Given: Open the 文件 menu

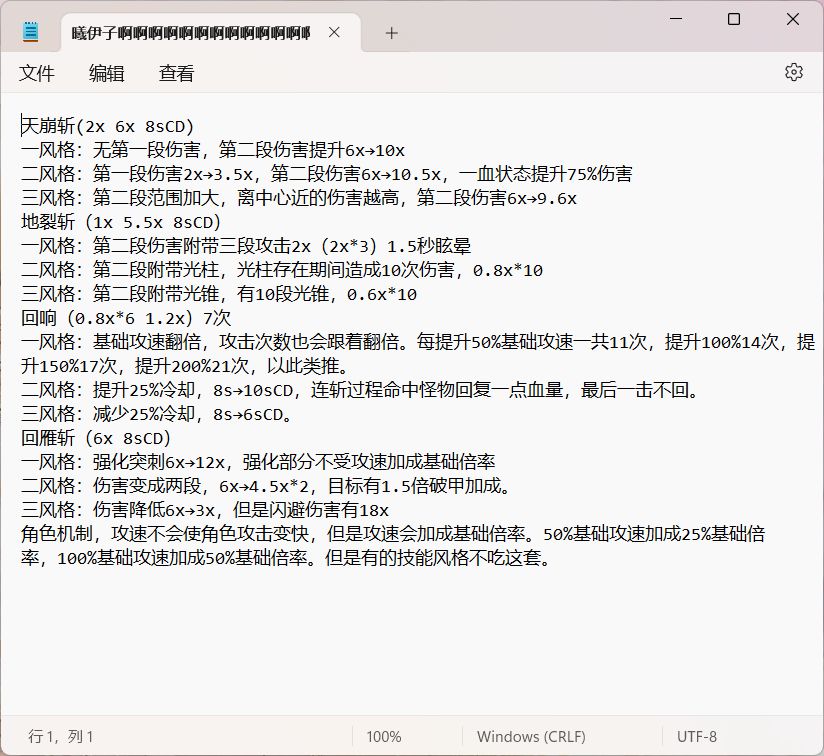Looking at the screenshot, I should [37, 73].
